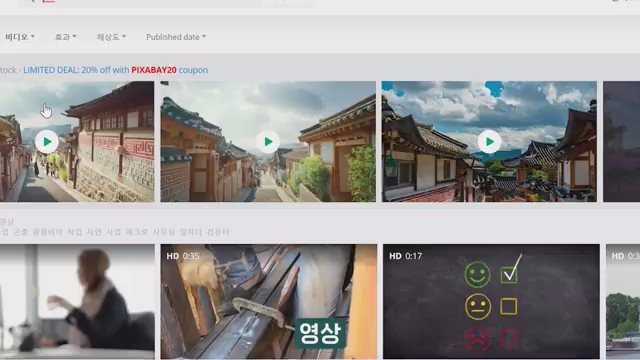Expand the Published date dropdown
Viewport: 640px width, 360px height.
176,37
